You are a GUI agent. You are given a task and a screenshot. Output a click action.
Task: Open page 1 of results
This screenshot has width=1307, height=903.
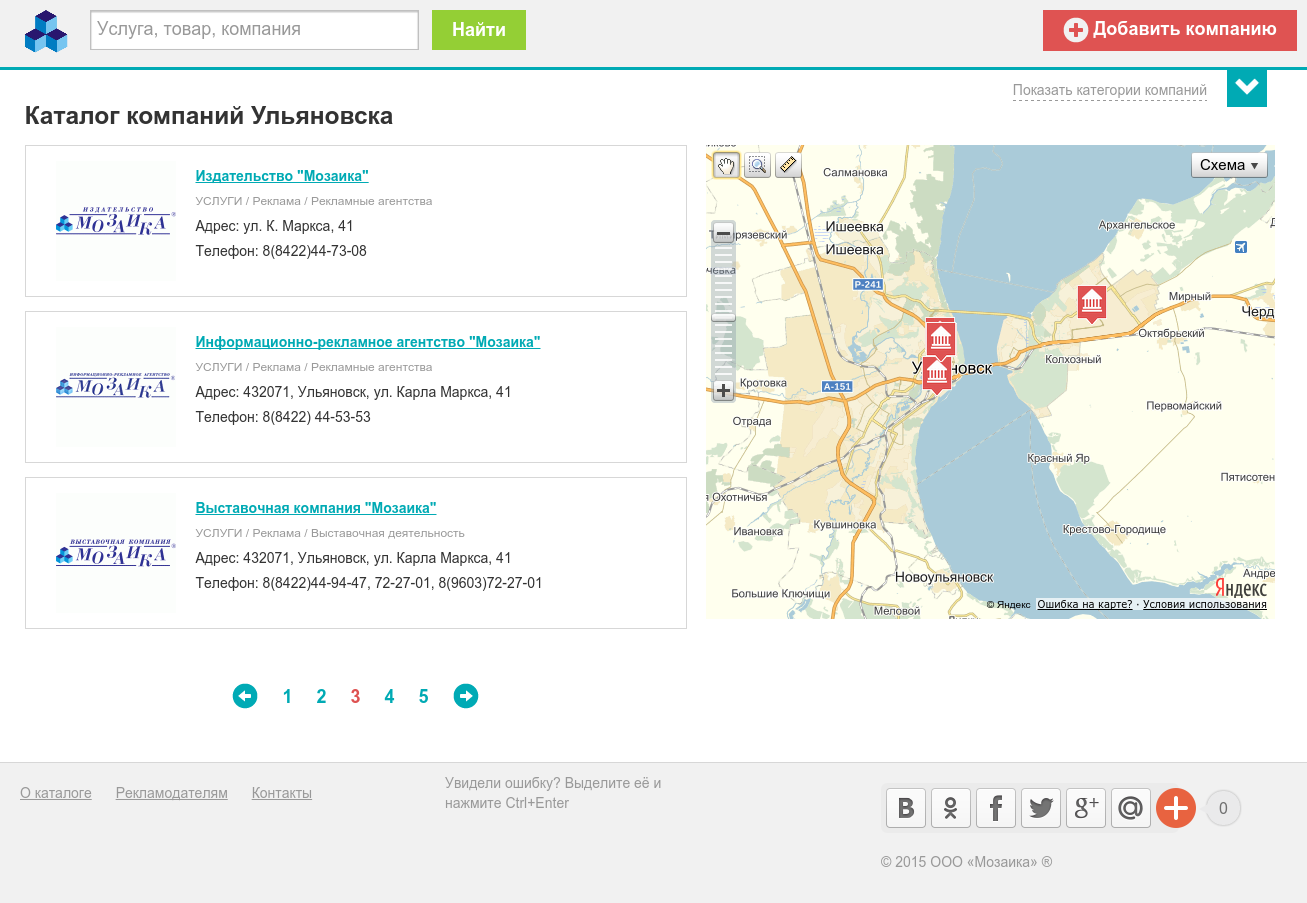click(287, 697)
